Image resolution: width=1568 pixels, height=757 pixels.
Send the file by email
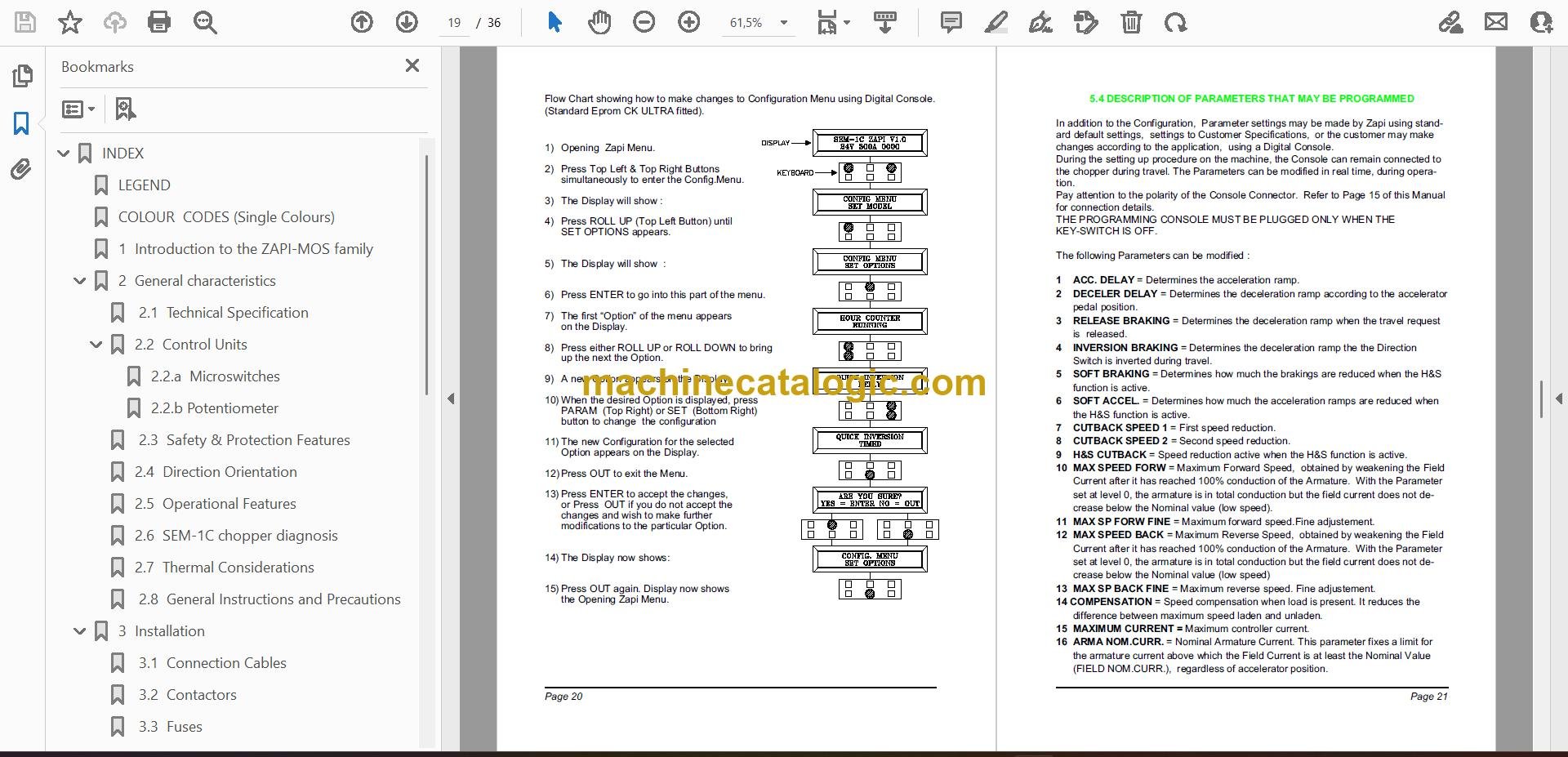click(x=1496, y=22)
